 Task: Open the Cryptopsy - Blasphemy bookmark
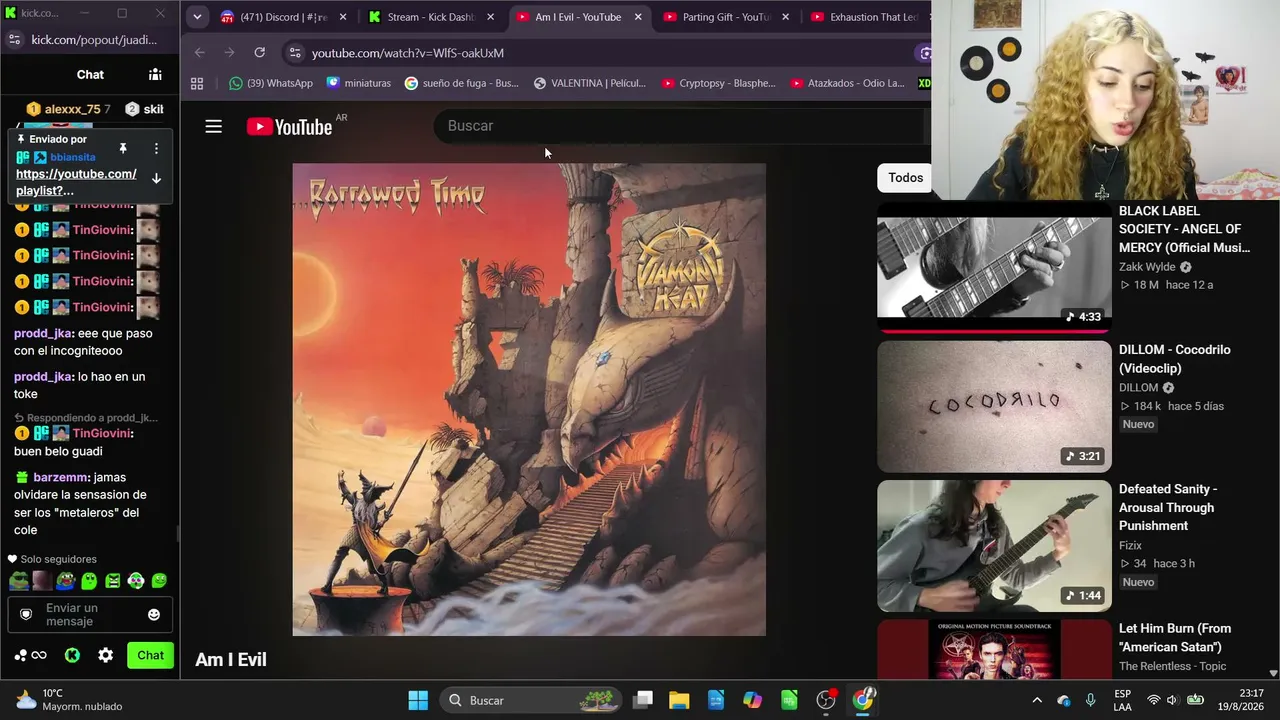[718, 83]
